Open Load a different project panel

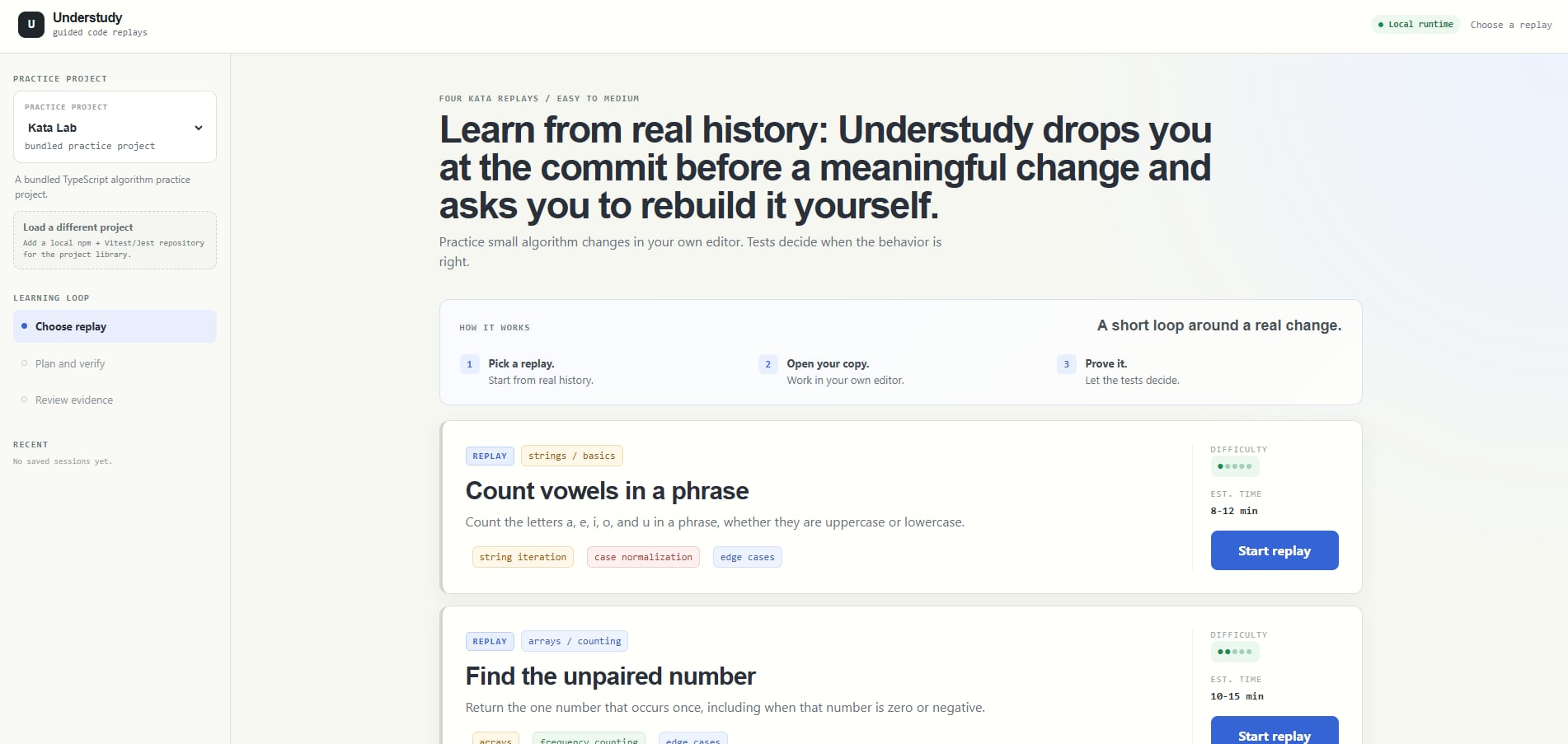tap(115, 240)
